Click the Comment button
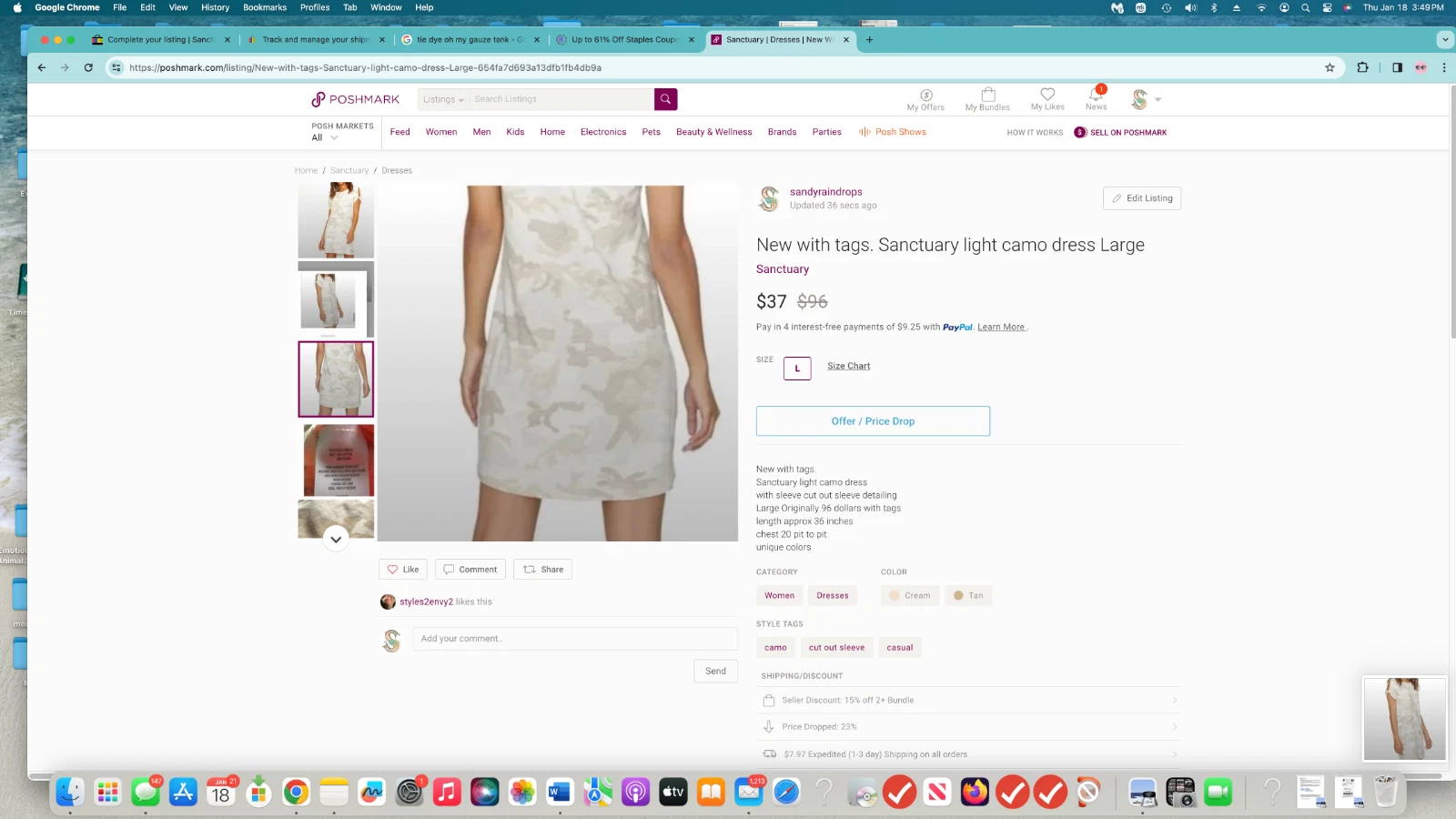The width and height of the screenshot is (1456, 819). 470,570
